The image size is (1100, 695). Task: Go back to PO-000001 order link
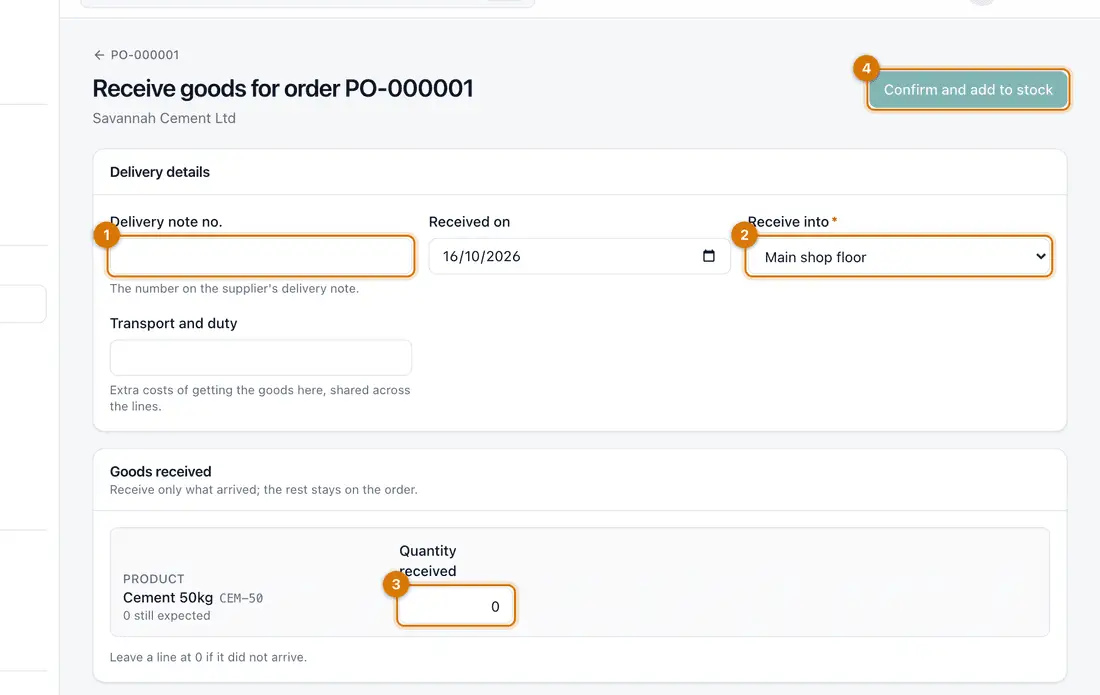click(136, 55)
